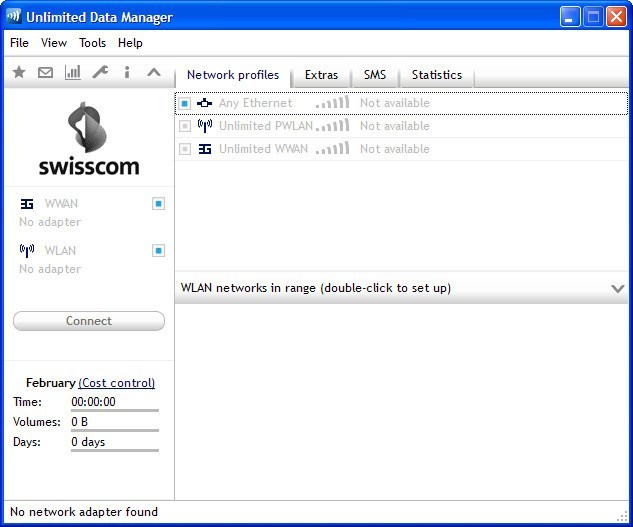The height and width of the screenshot is (527, 633).
Task: Maximize the Unlimited Data Manager window
Action: coord(593,17)
